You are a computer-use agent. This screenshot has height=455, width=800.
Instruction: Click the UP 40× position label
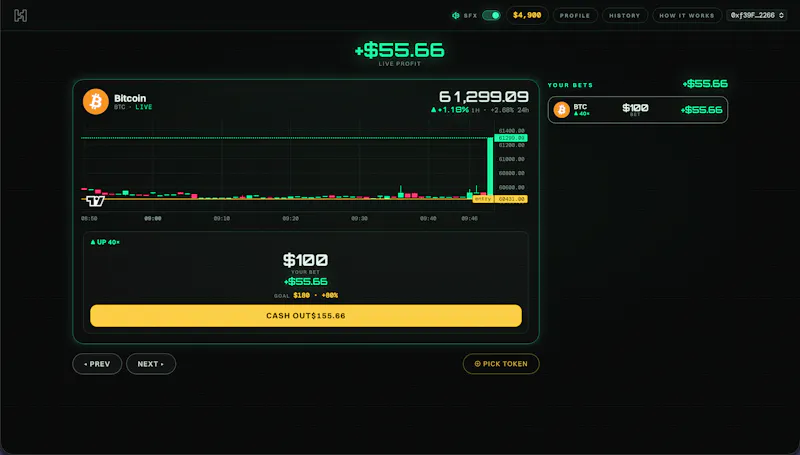pos(105,242)
